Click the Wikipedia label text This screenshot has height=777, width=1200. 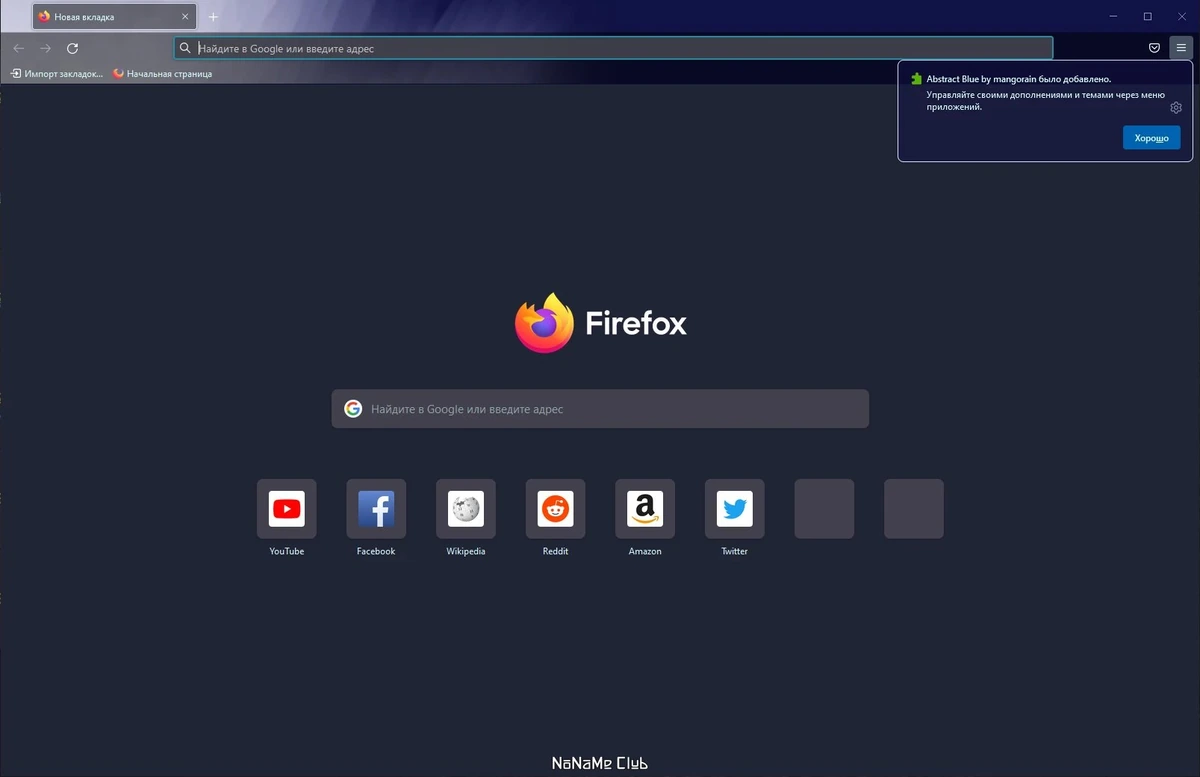[x=466, y=551]
